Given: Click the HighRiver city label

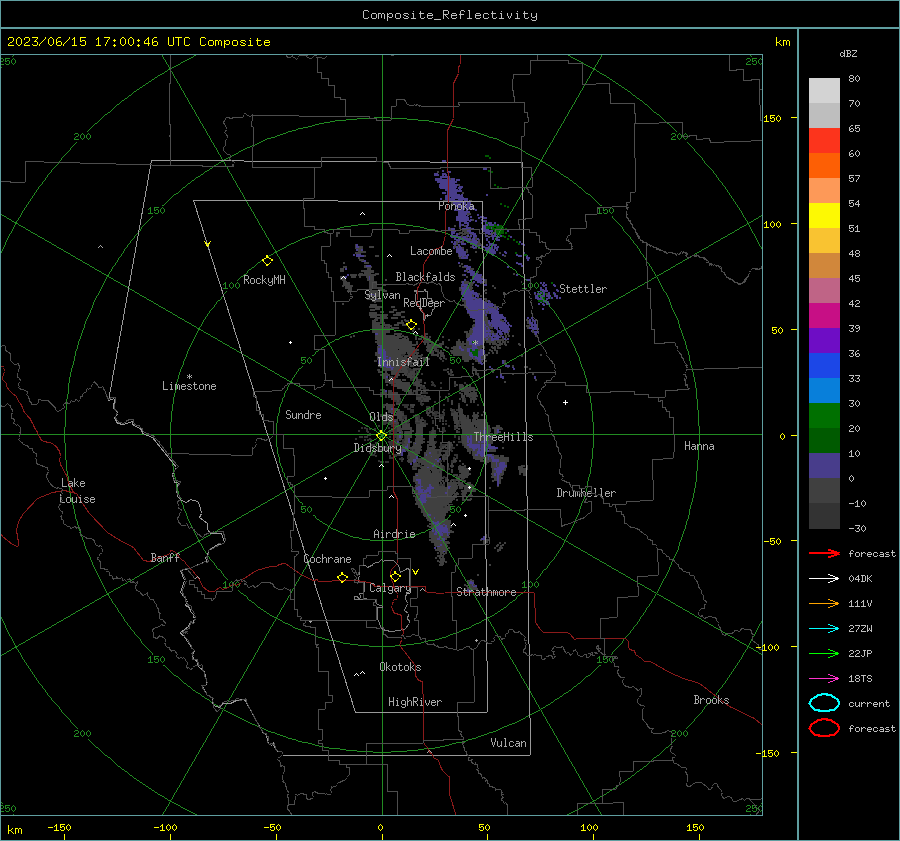Looking at the screenshot, I should pyautogui.click(x=415, y=702).
